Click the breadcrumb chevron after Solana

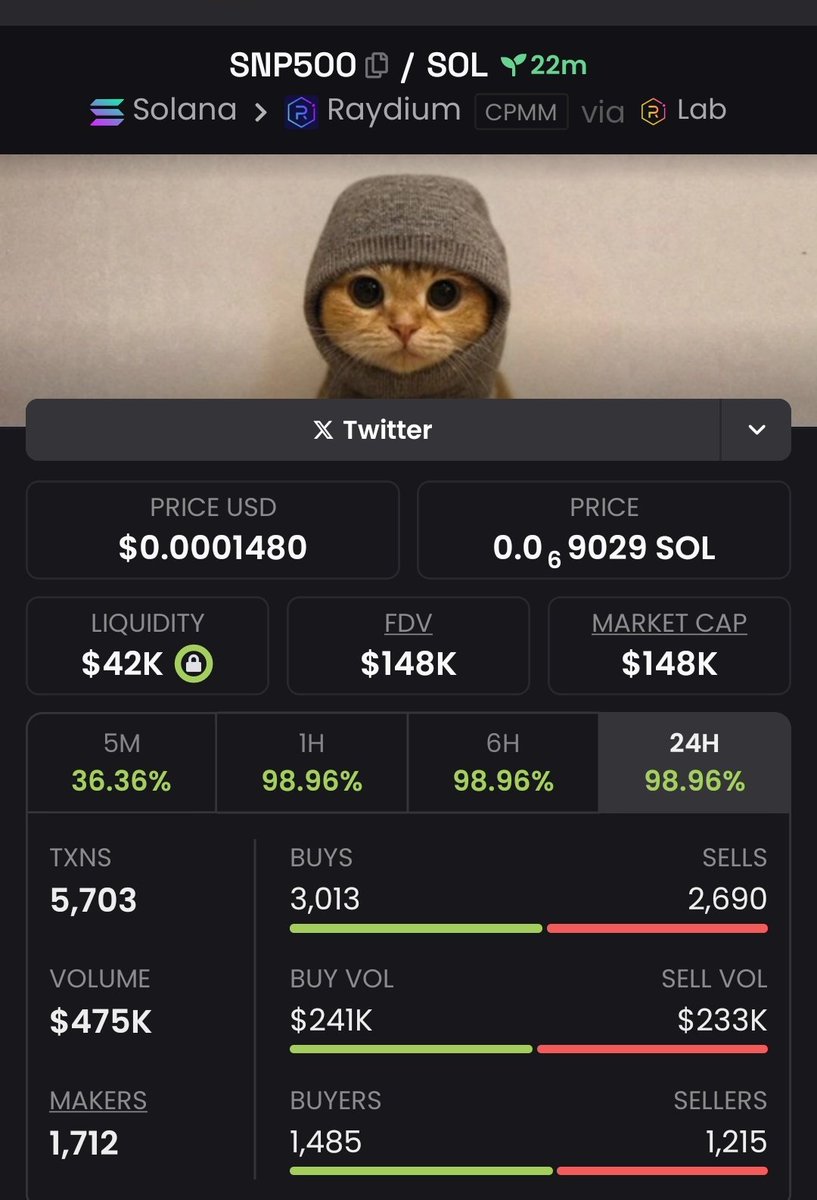(260, 112)
